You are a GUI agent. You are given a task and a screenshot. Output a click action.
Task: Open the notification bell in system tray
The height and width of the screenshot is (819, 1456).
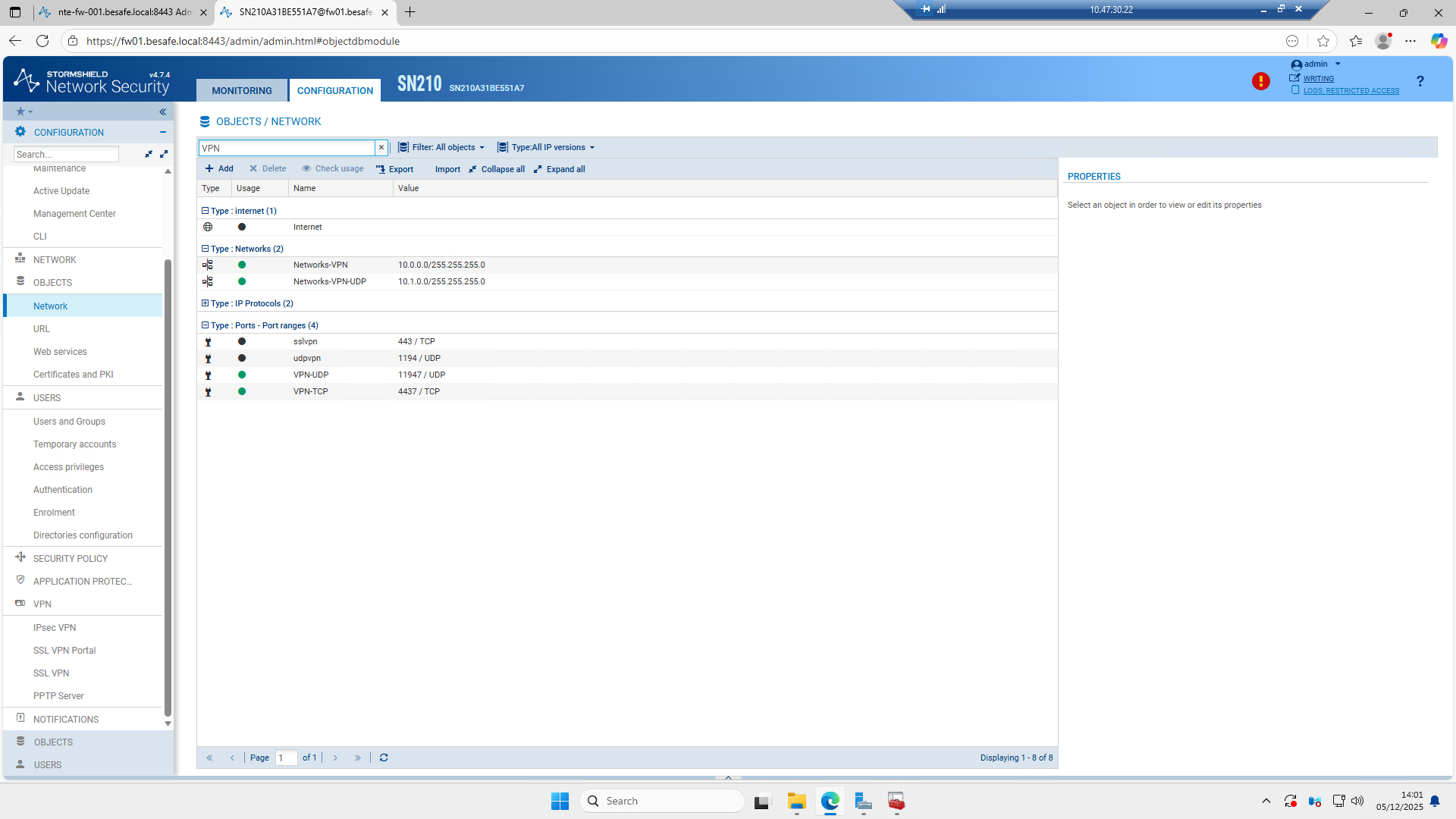tap(1435, 801)
